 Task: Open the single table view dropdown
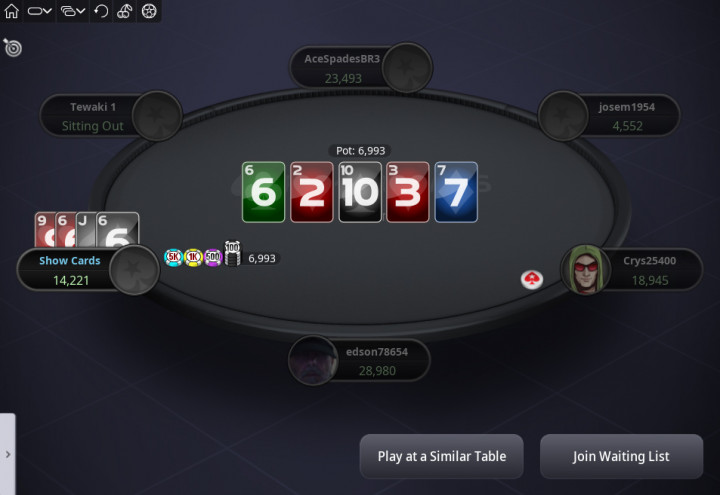click(39, 11)
